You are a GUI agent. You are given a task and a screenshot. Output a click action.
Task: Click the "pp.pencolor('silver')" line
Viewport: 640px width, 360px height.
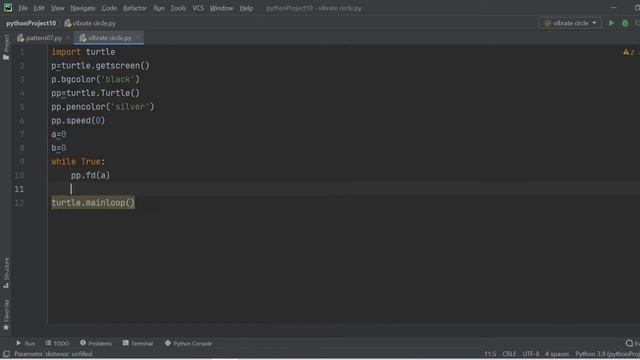tap(103, 107)
